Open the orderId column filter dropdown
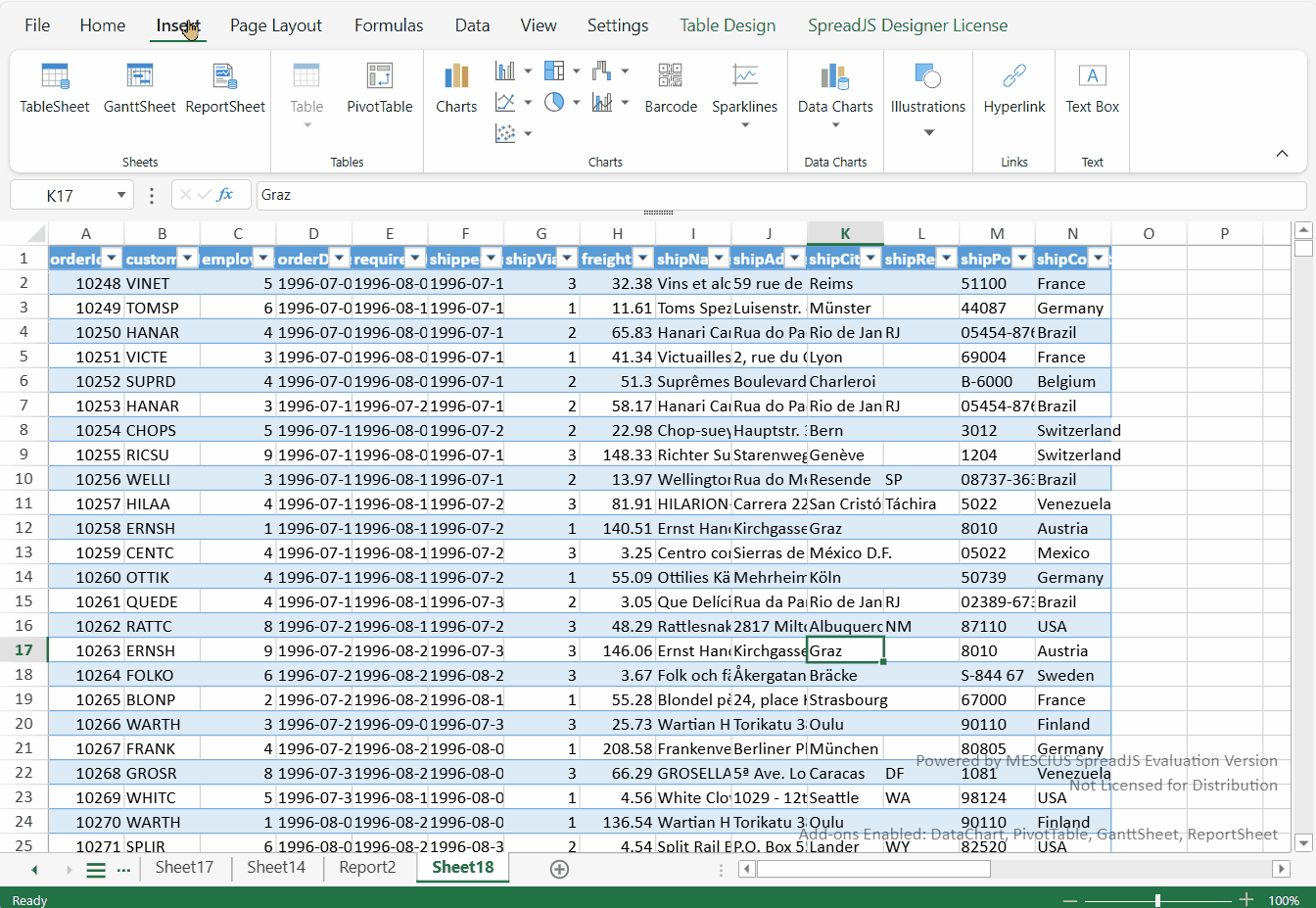The height and width of the screenshot is (908, 1316). click(x=112, y=259)
